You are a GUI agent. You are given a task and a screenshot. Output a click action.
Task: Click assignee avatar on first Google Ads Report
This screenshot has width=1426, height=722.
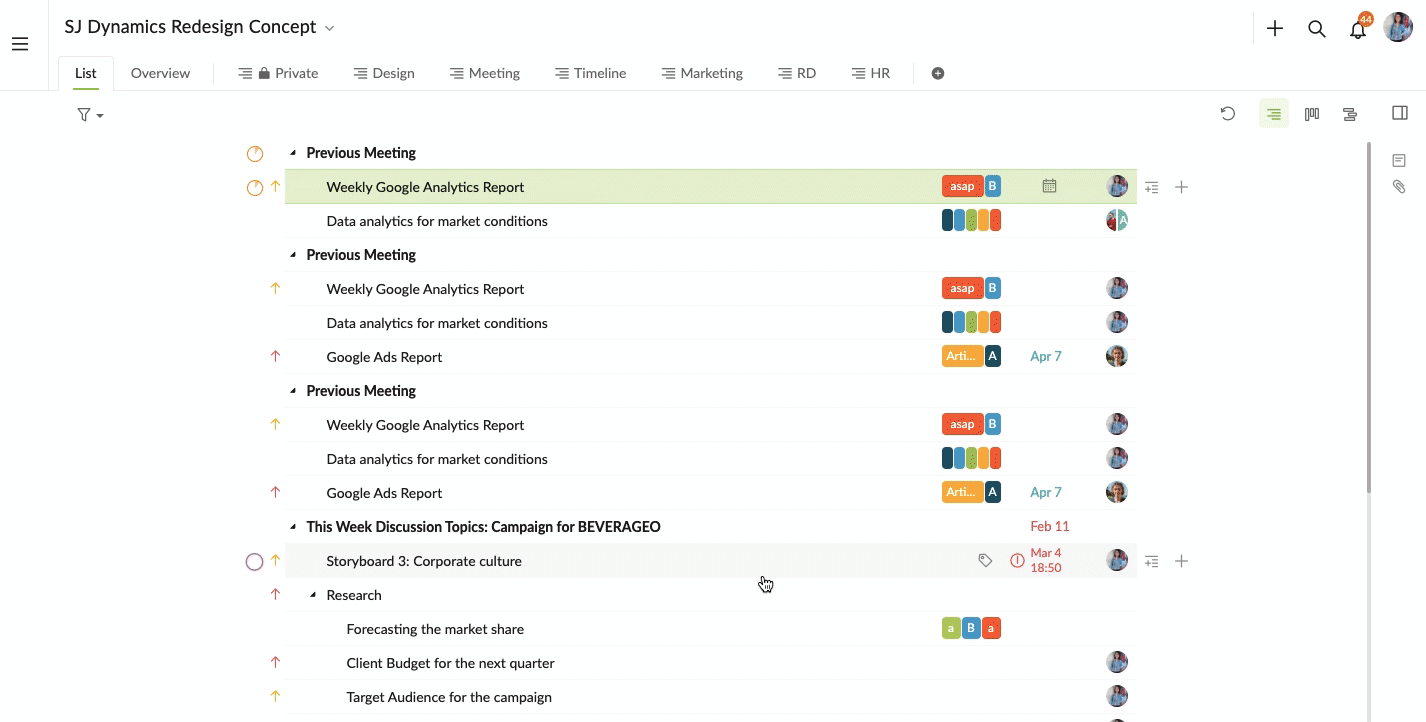[1117, 357]
